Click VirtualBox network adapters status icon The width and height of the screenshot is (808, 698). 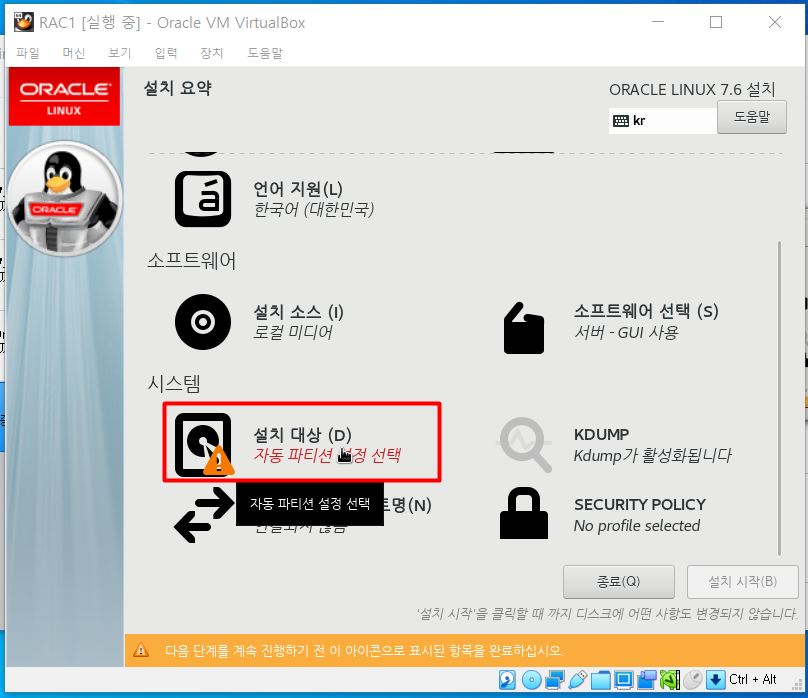click(x=554, y=680)
